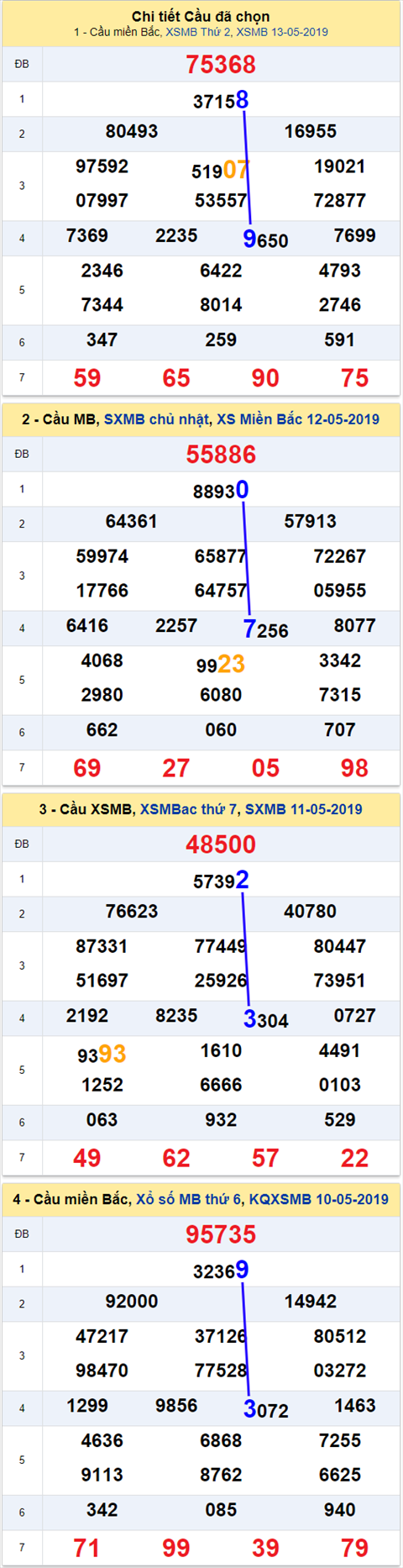Click third prize number 37126
The image size is (403, 1568).
[221, 1336]
